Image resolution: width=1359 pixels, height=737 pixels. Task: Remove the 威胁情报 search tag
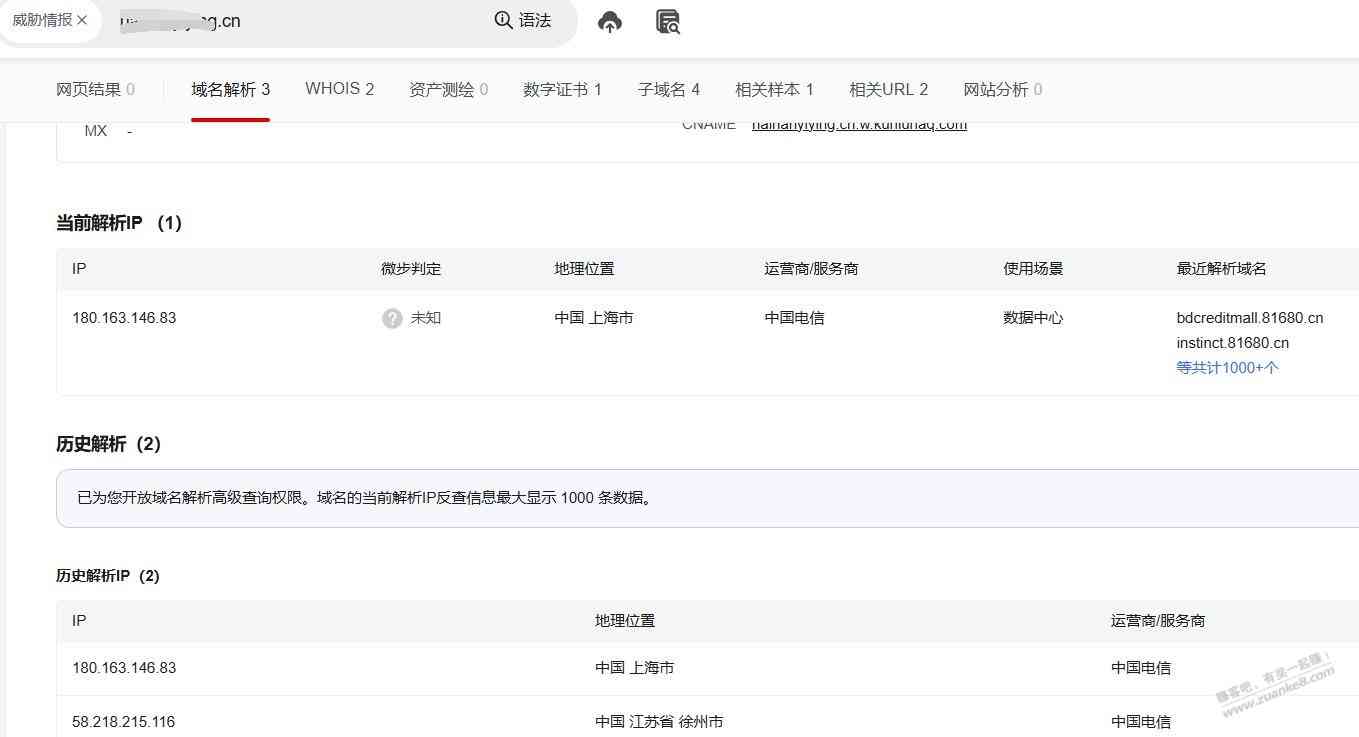coord(82,20)
